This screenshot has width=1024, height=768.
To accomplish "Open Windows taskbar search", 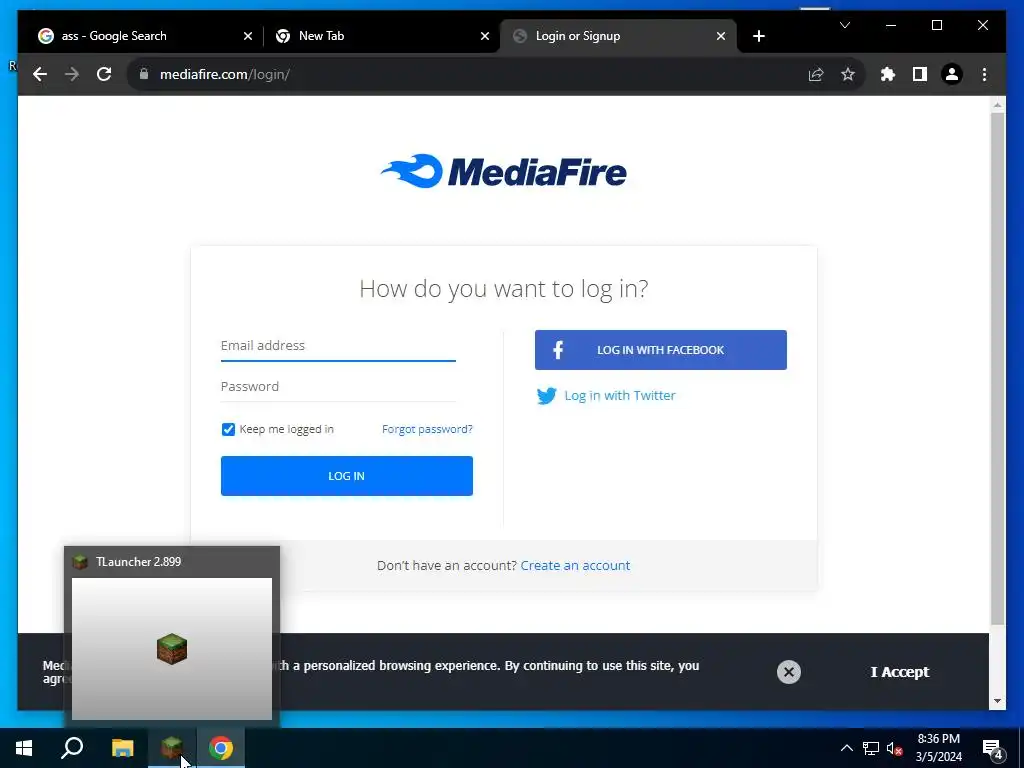I will tap(72, 748).
